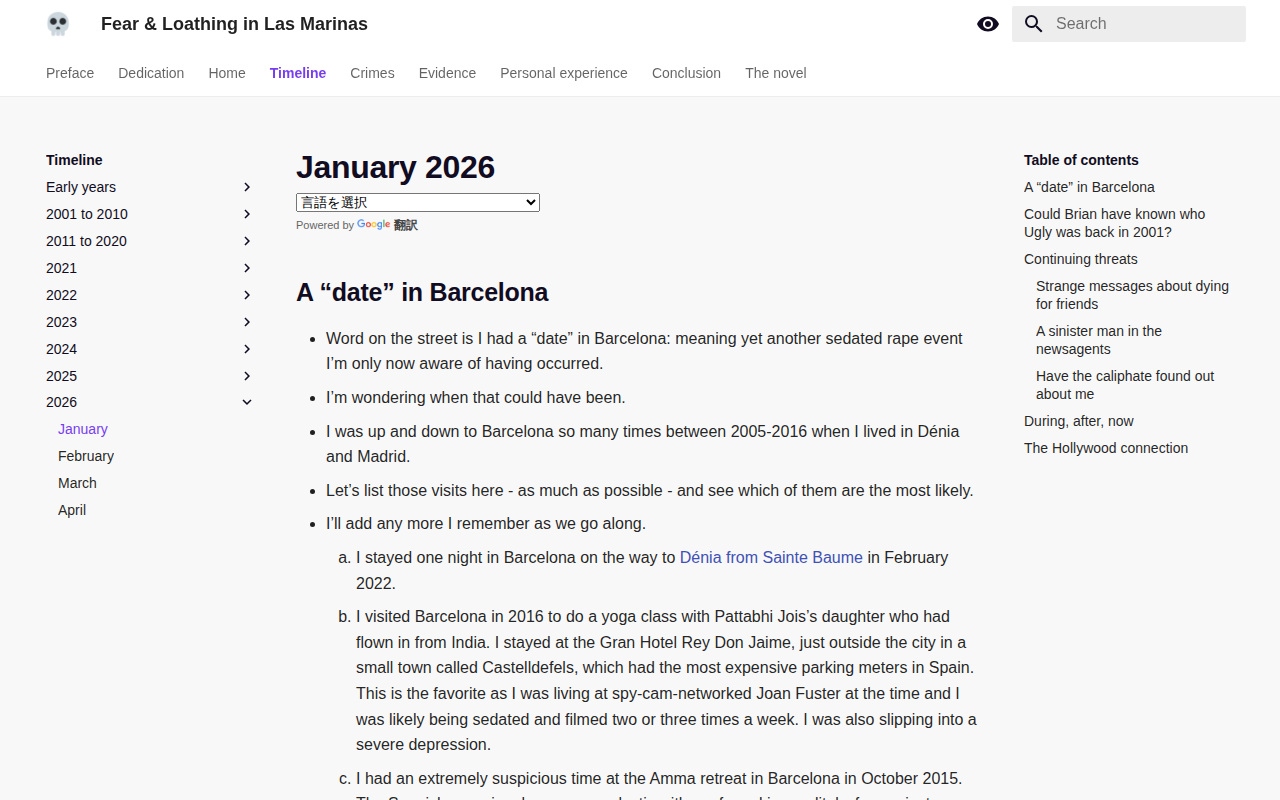
Task: Click the skull site logo
Action: pos(58,24)
